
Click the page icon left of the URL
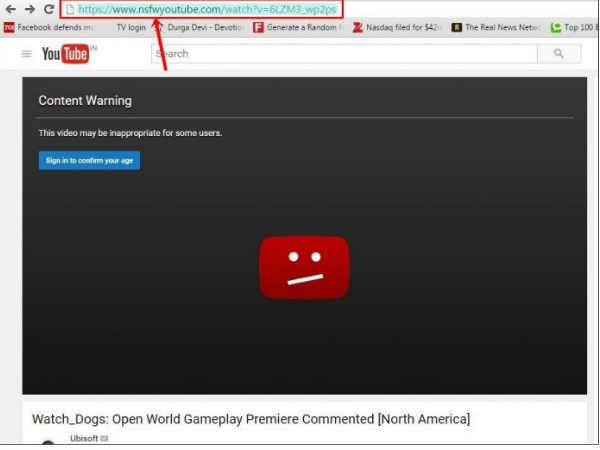70,10
